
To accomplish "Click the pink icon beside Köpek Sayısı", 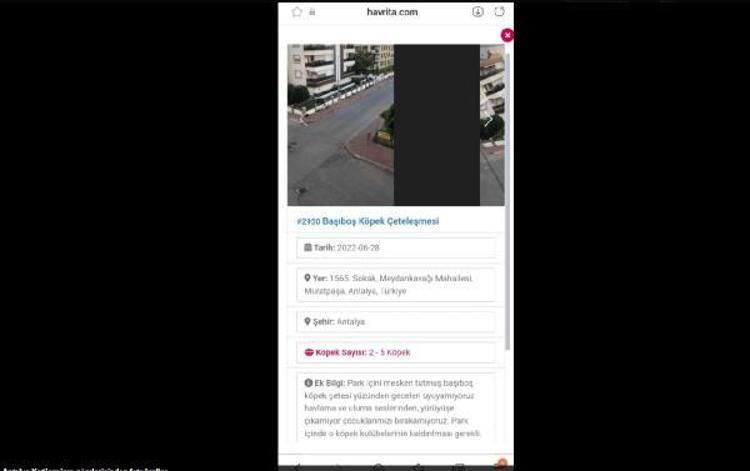I will pyautogui.click(x=308, y=353).
